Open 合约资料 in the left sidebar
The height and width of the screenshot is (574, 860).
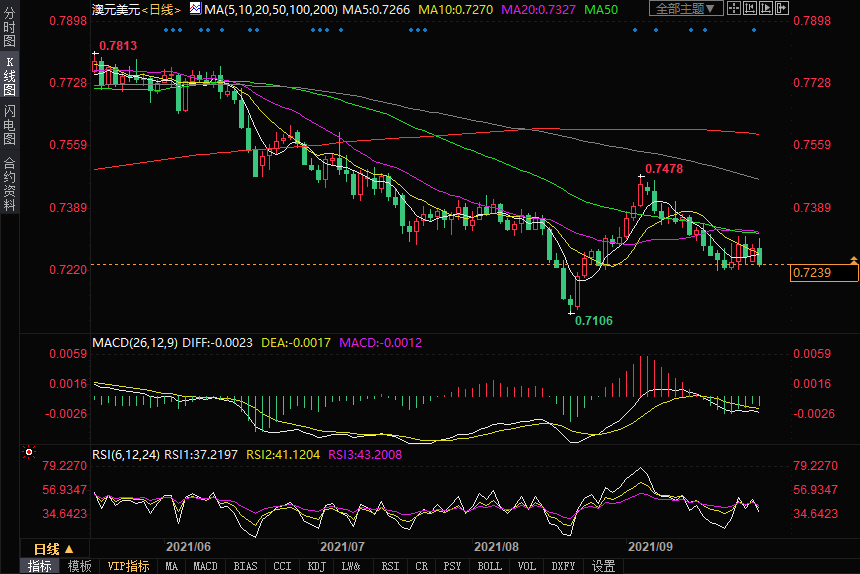pyautogui.click(x=9, y=184)
